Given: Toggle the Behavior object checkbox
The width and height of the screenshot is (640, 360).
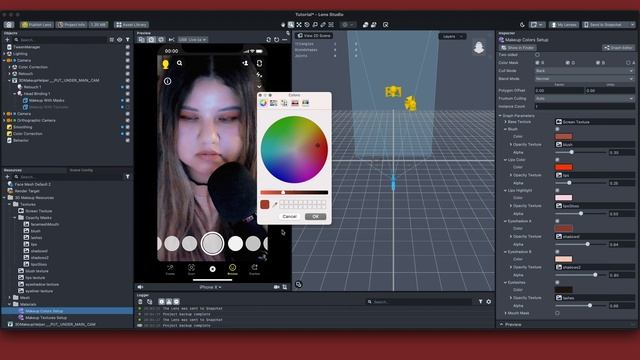Looking at the screenshot, I should click(x=127, y=140).
